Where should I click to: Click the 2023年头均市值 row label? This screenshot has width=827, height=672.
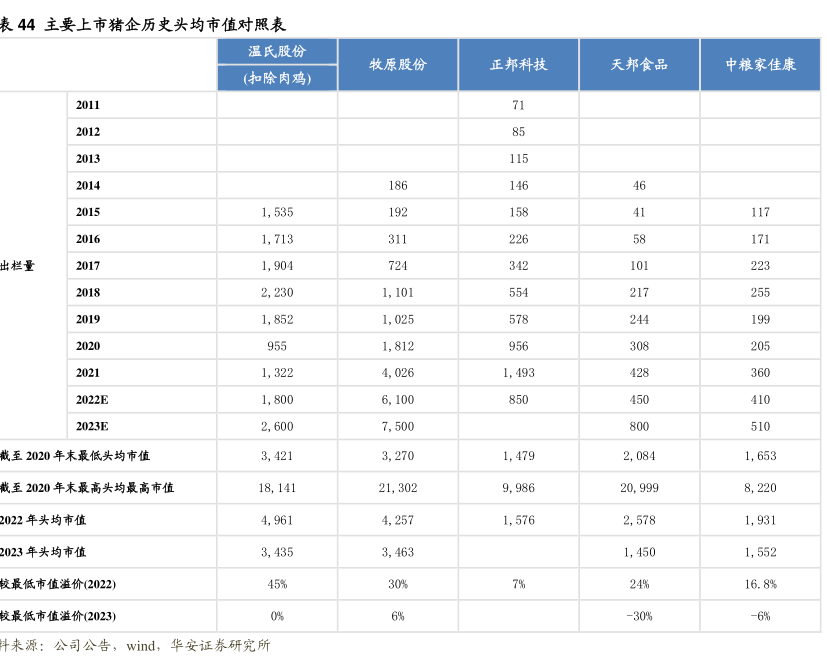(x=43, y=552)
